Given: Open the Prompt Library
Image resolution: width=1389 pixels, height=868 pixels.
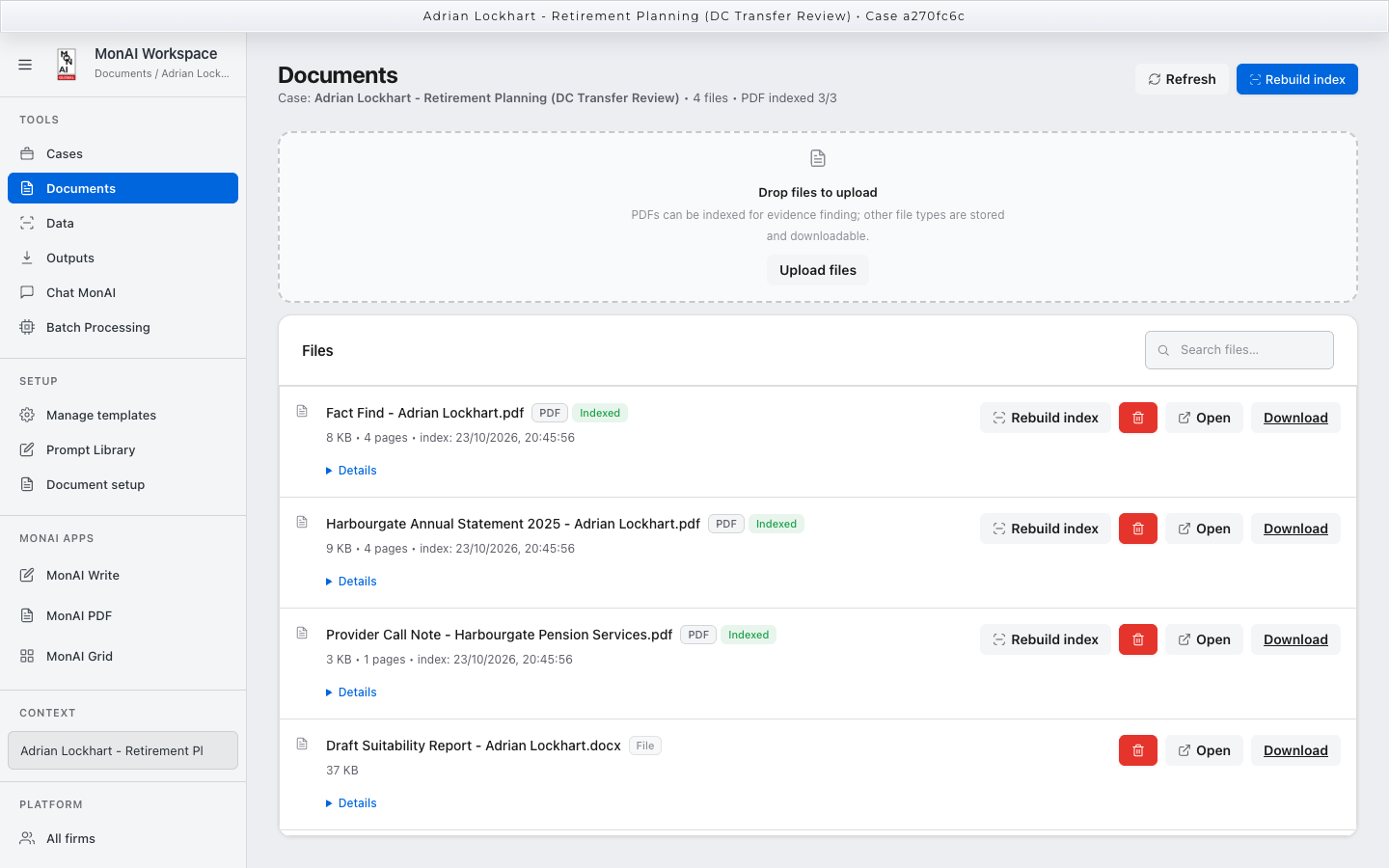Looking at the screenshot, I should point(123,449).
